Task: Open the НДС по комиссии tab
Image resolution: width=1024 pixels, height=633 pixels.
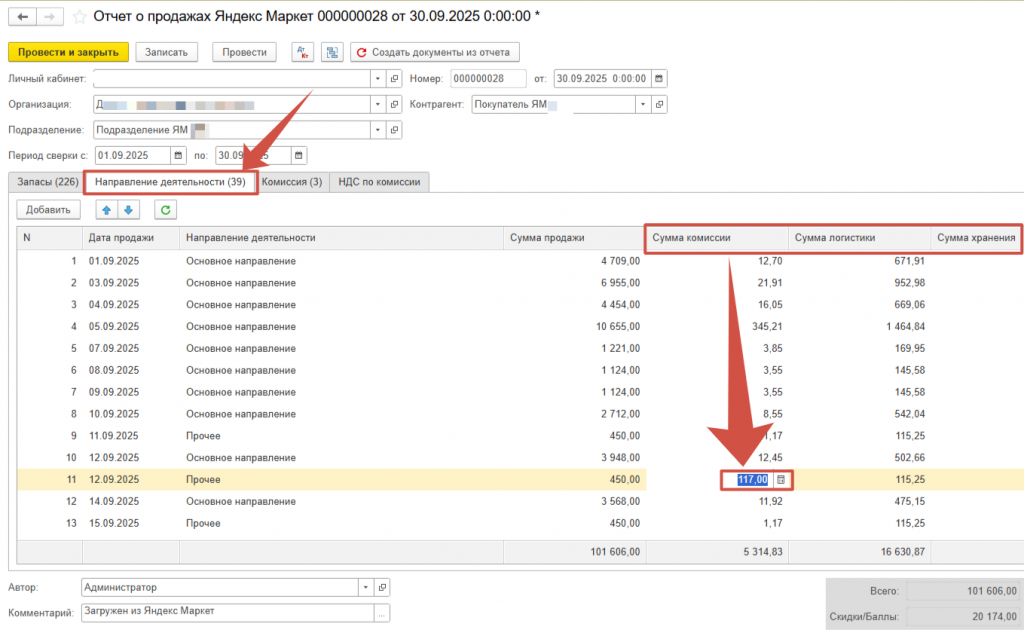Action: (x=380, y=182)
